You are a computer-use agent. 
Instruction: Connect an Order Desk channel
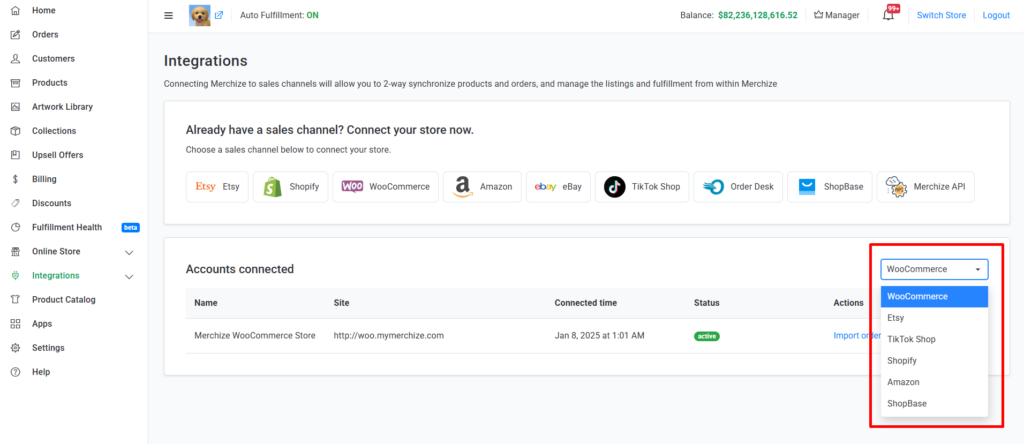pos(738,187)
